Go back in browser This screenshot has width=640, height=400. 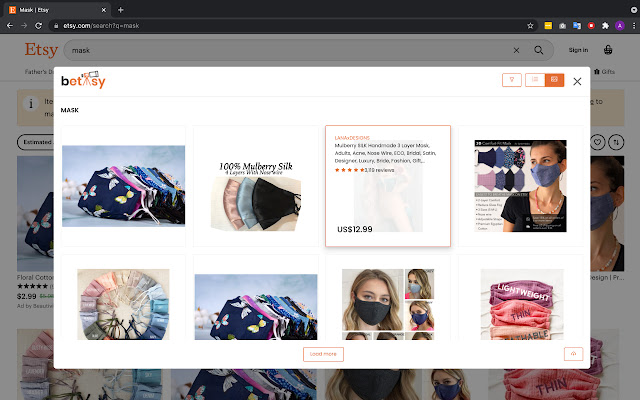pyautogui.click(x=10, y=25)
